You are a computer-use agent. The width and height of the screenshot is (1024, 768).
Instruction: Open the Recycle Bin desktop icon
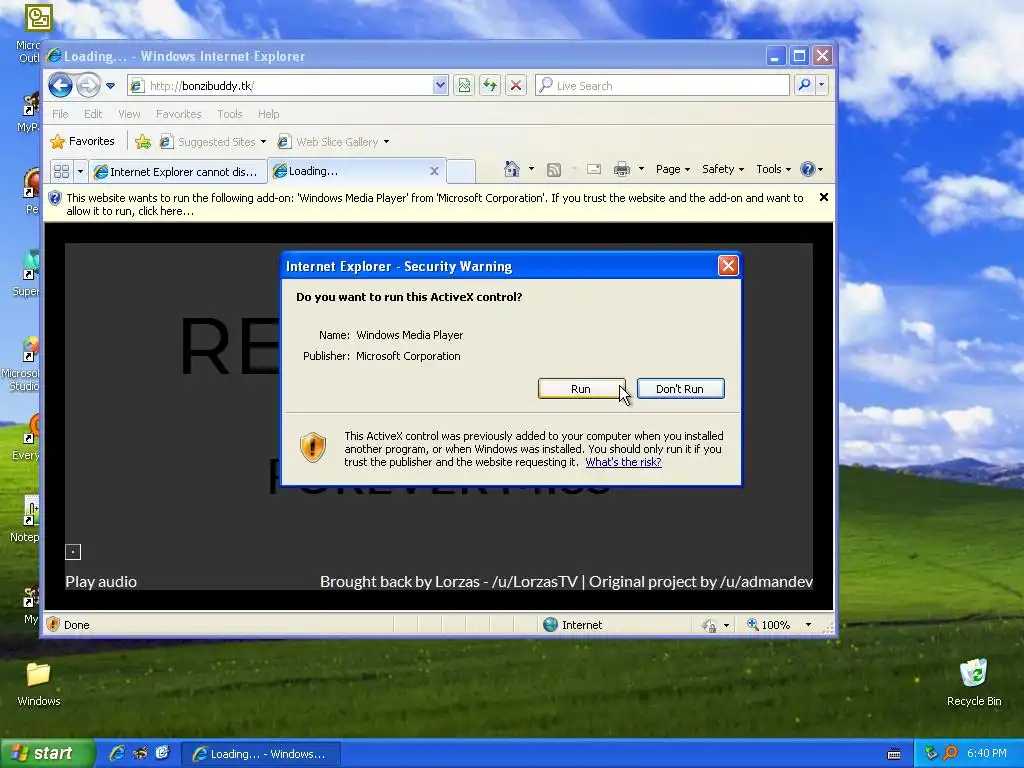[x=974, y=682]
